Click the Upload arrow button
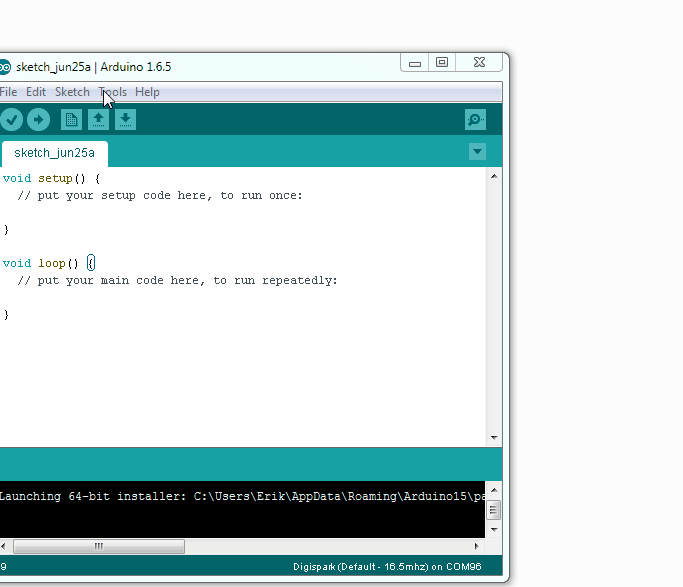The image size is (683, 587). coord(38,120)
